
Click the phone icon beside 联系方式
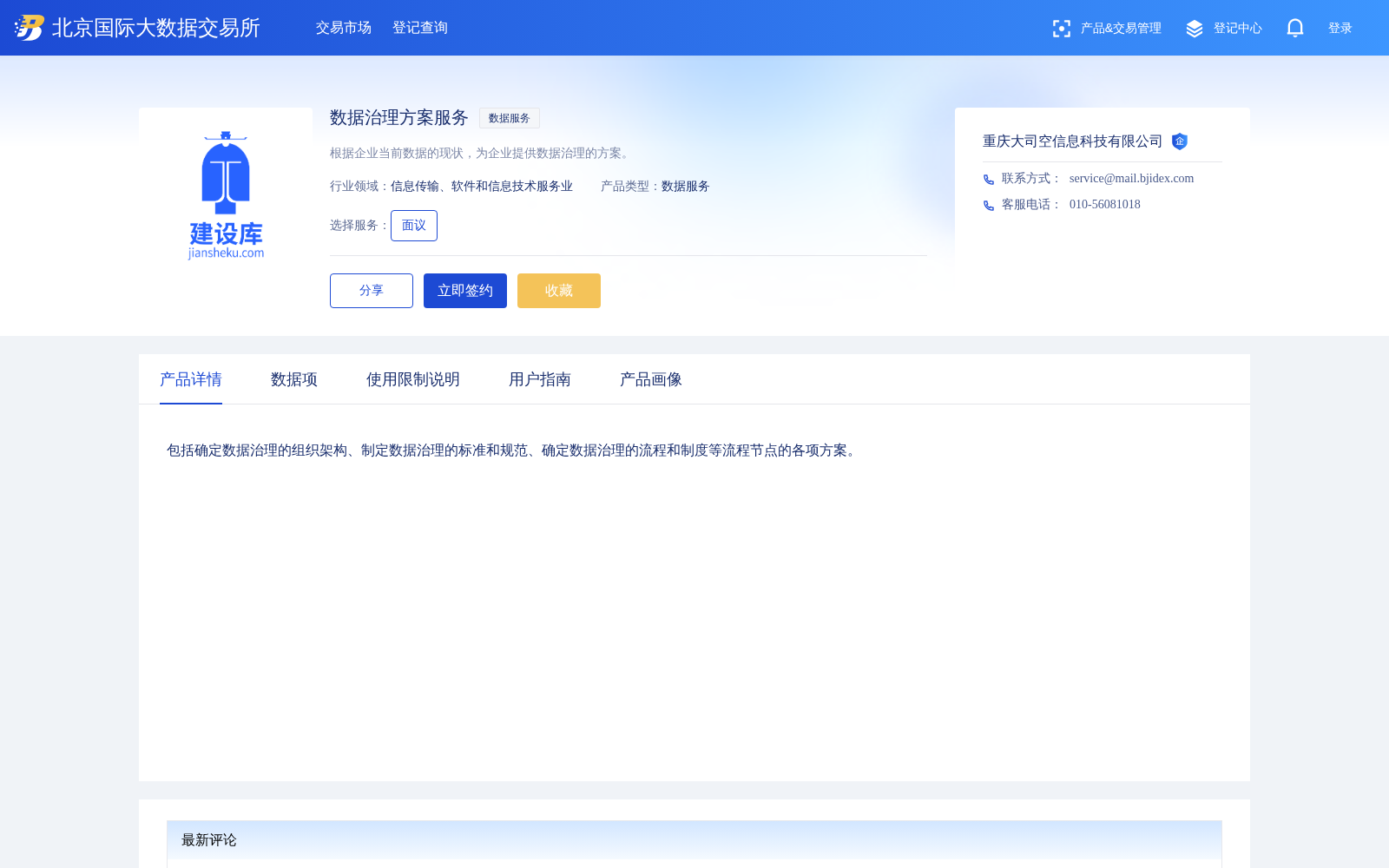point(989,180)
